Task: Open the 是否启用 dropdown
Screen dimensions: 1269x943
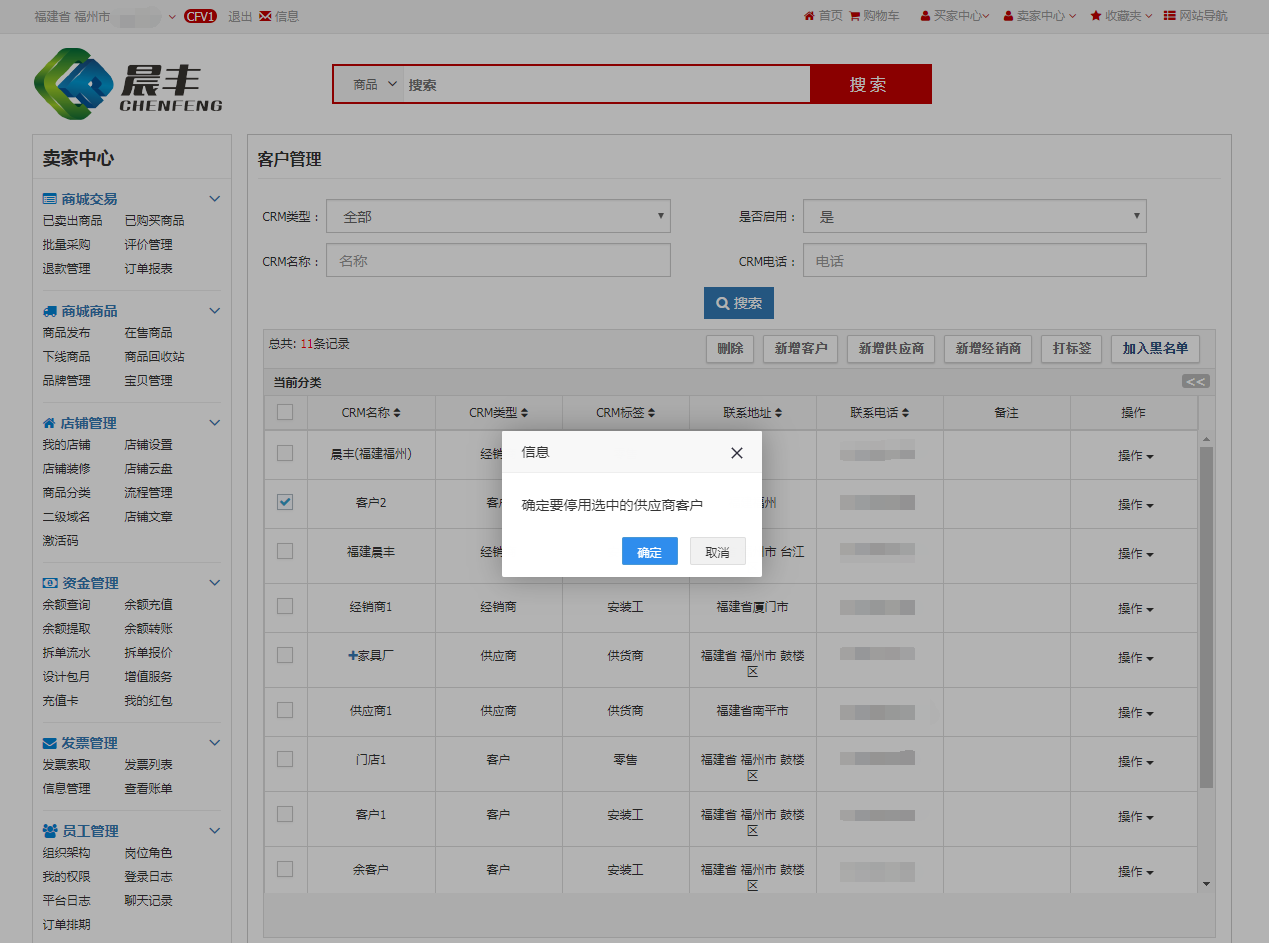Action: (x=974, y=216)
